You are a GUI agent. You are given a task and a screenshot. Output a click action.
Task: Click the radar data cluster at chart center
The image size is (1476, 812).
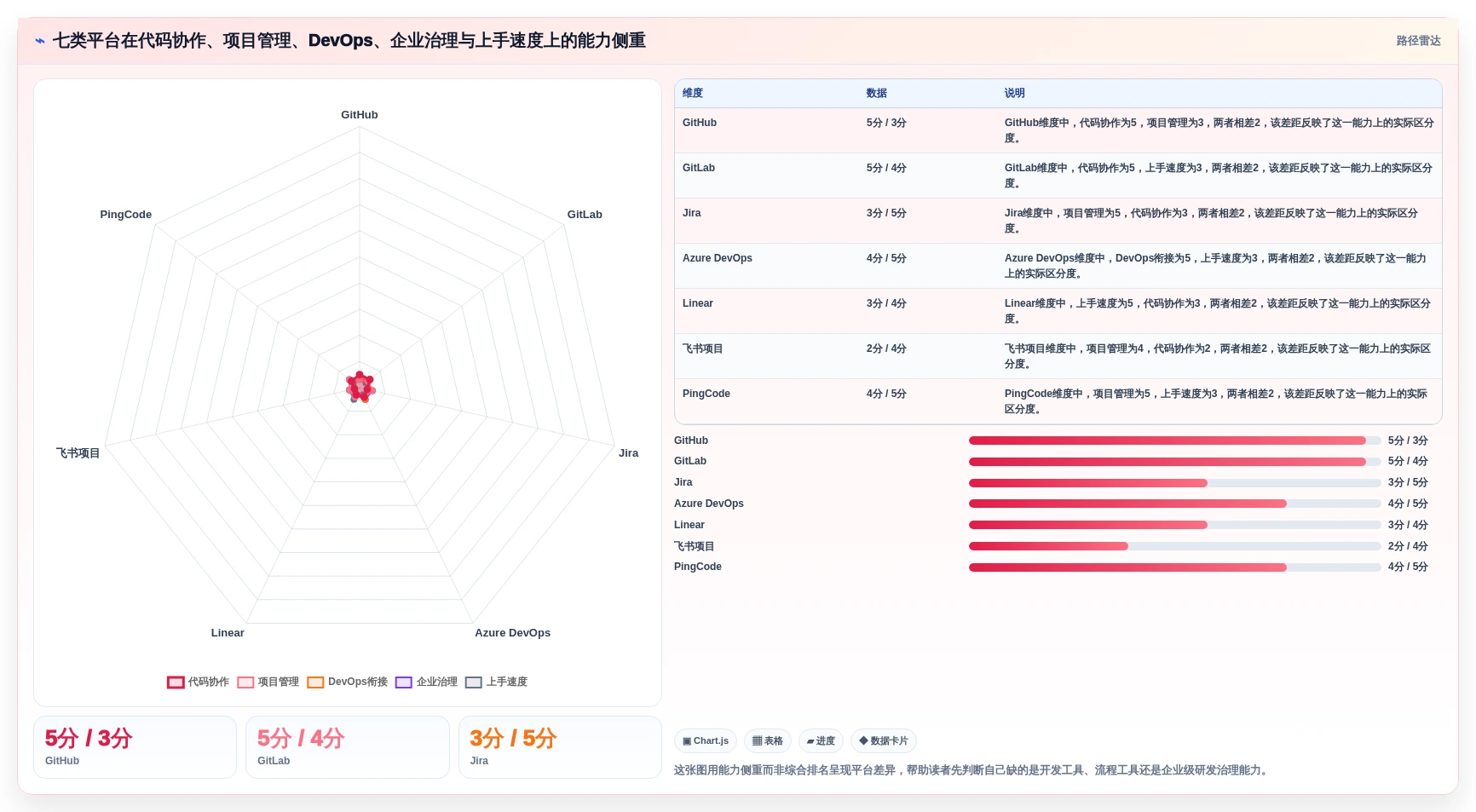tap(360, 387)
